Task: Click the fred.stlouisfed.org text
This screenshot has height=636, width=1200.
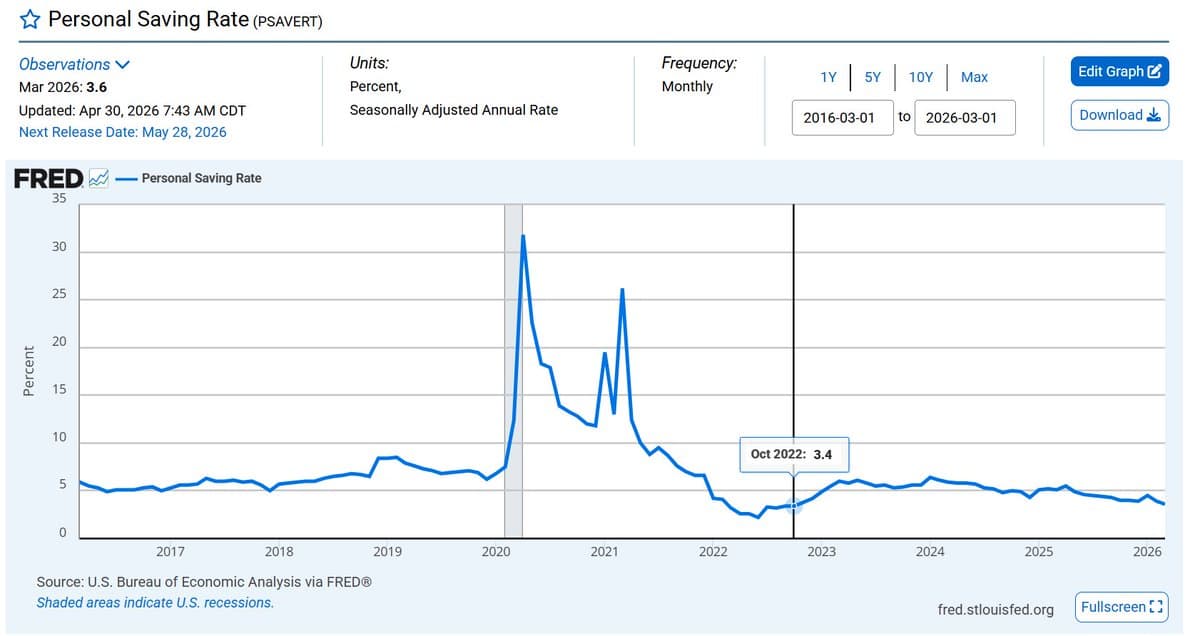Action: coord(995,609)
